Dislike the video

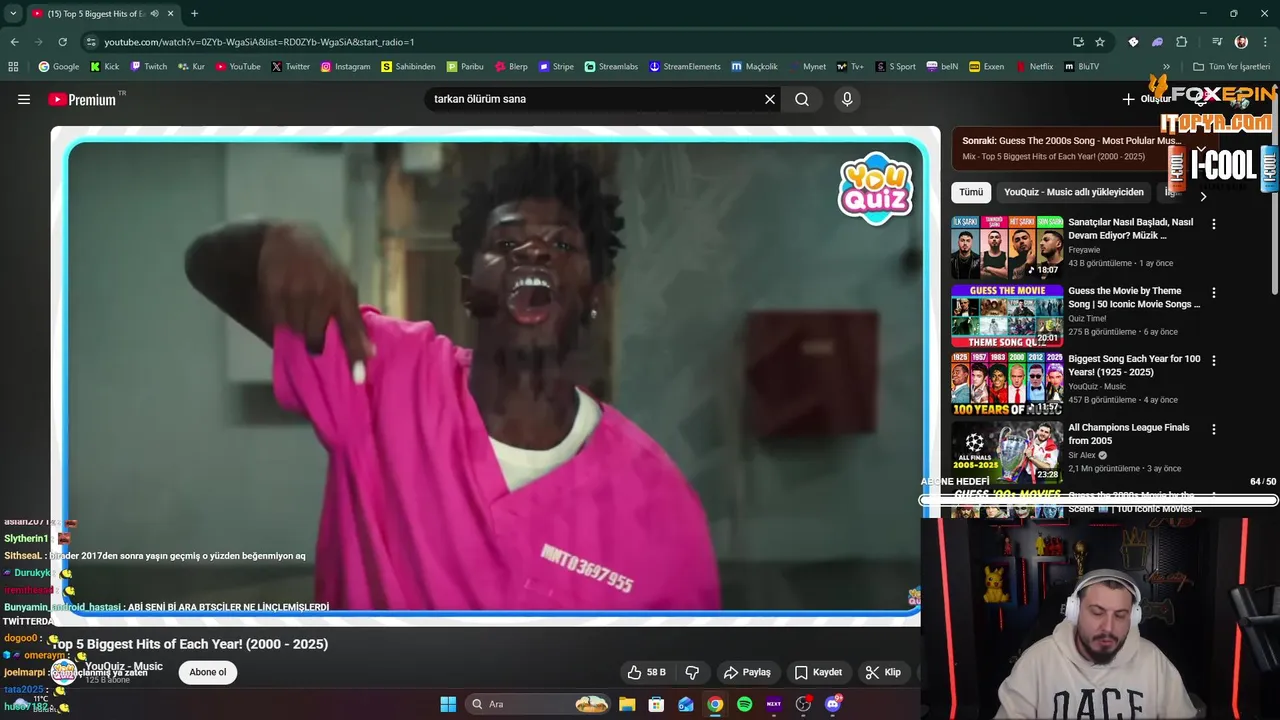[x=692, y=672]
